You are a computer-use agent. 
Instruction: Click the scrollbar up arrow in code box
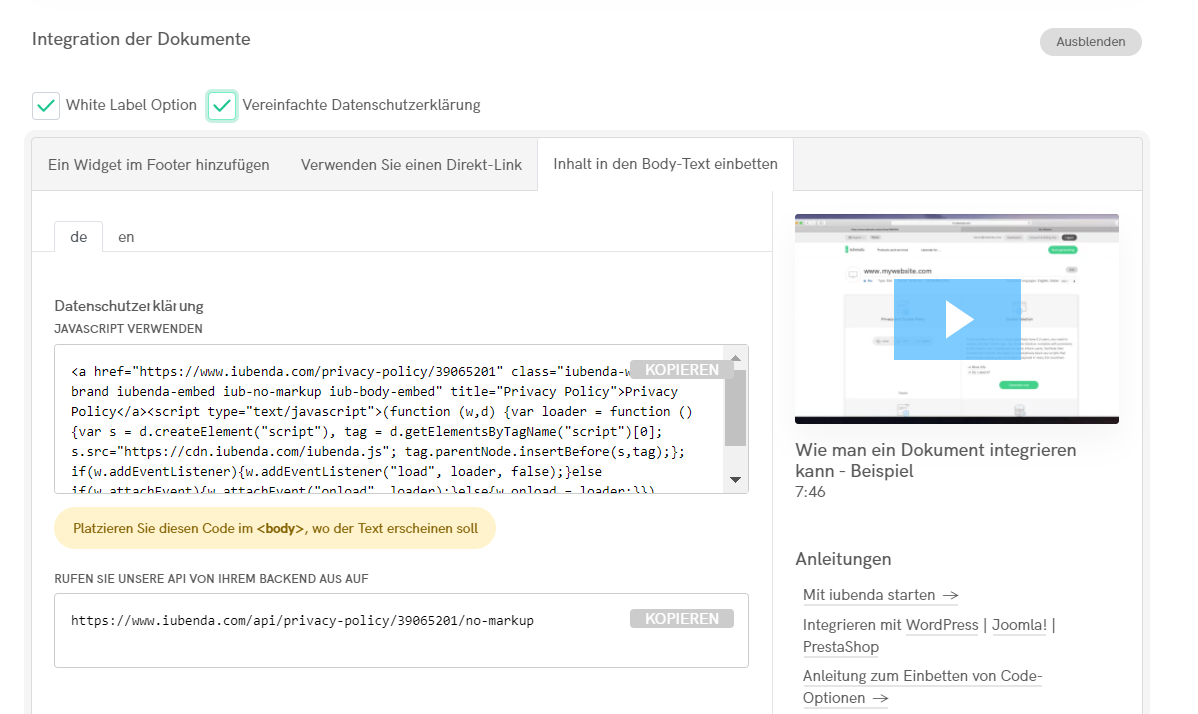(x=736, y=356)
